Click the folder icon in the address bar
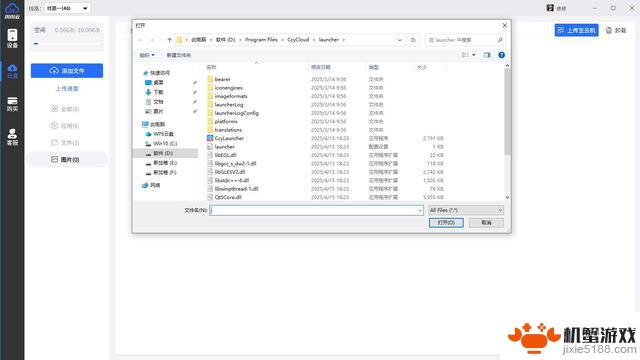640x360 pixels. 179,40
